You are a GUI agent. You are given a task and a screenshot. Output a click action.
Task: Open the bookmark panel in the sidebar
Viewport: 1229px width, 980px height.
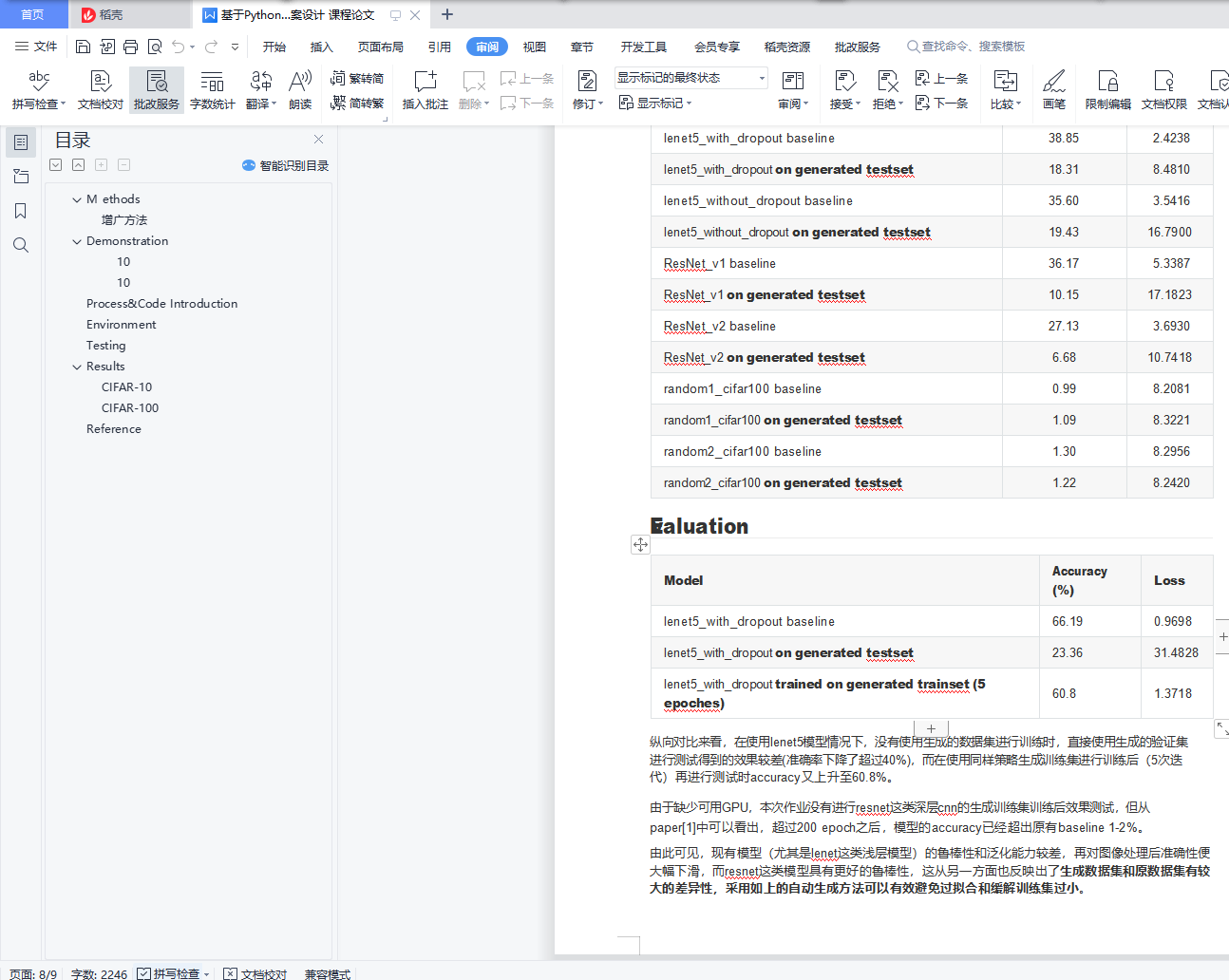tap(21, 211)
